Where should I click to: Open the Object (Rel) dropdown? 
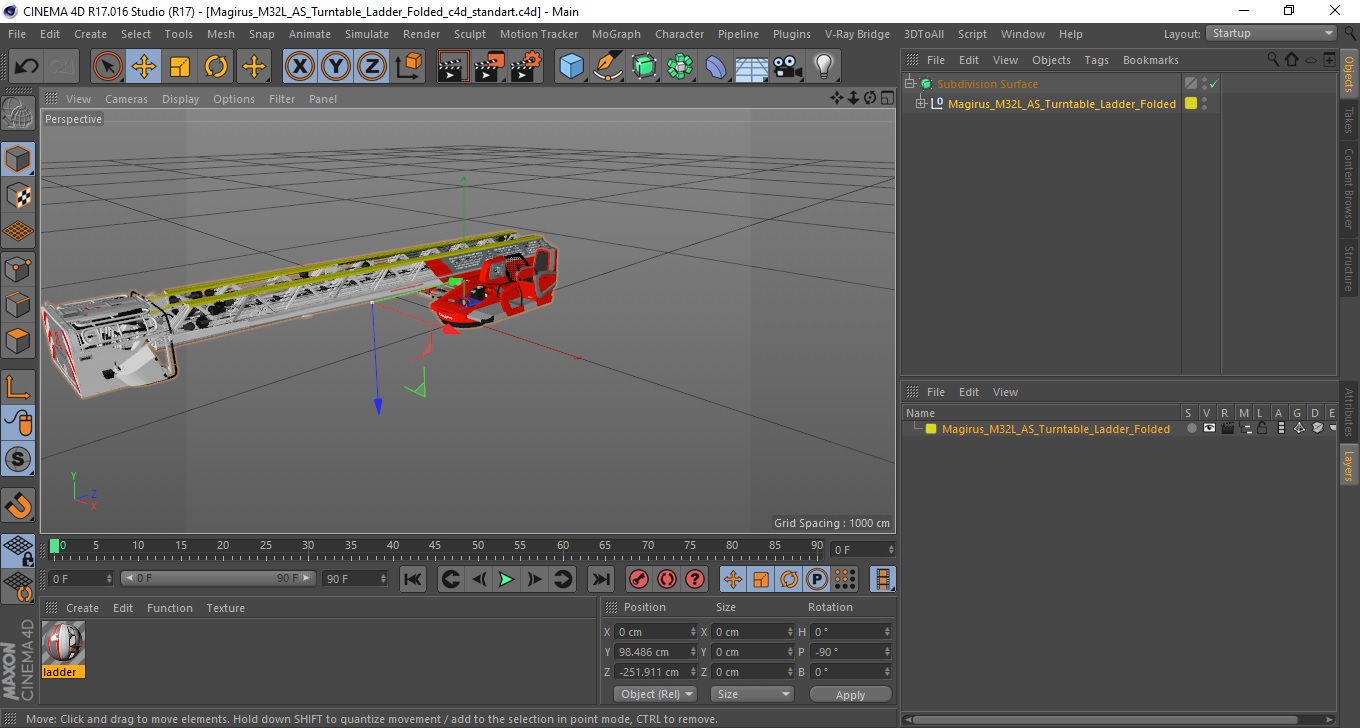tap(655, 694)
